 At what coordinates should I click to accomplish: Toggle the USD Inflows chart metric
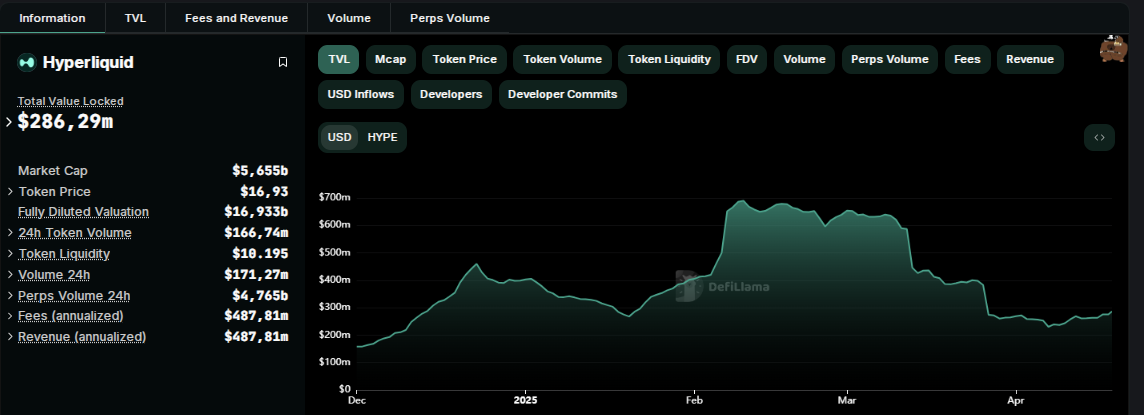(361, 94)
